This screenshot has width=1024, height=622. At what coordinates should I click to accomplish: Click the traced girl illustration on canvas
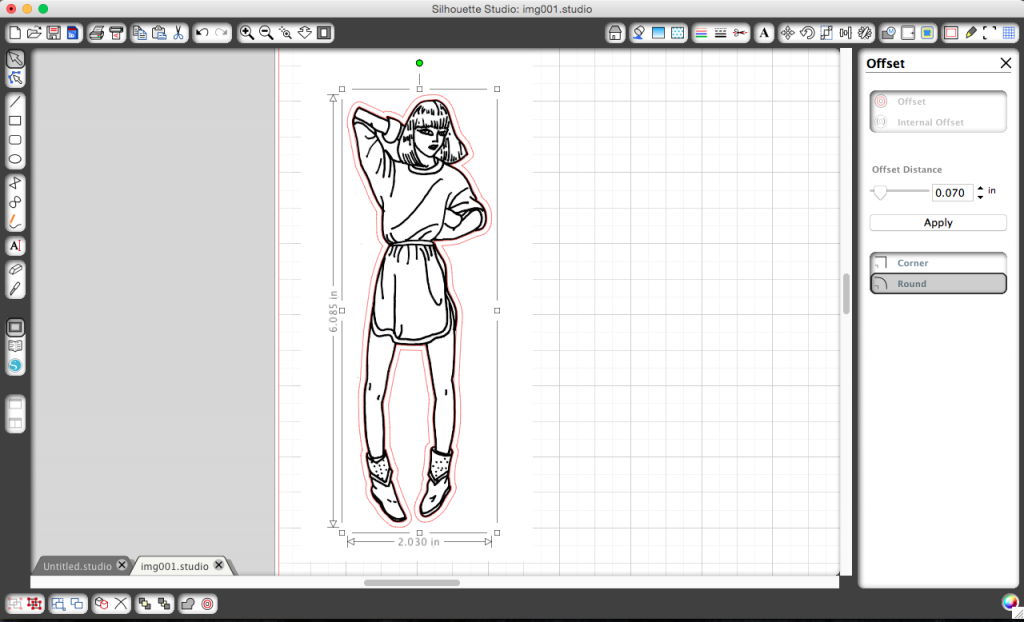tap(418, 312)
